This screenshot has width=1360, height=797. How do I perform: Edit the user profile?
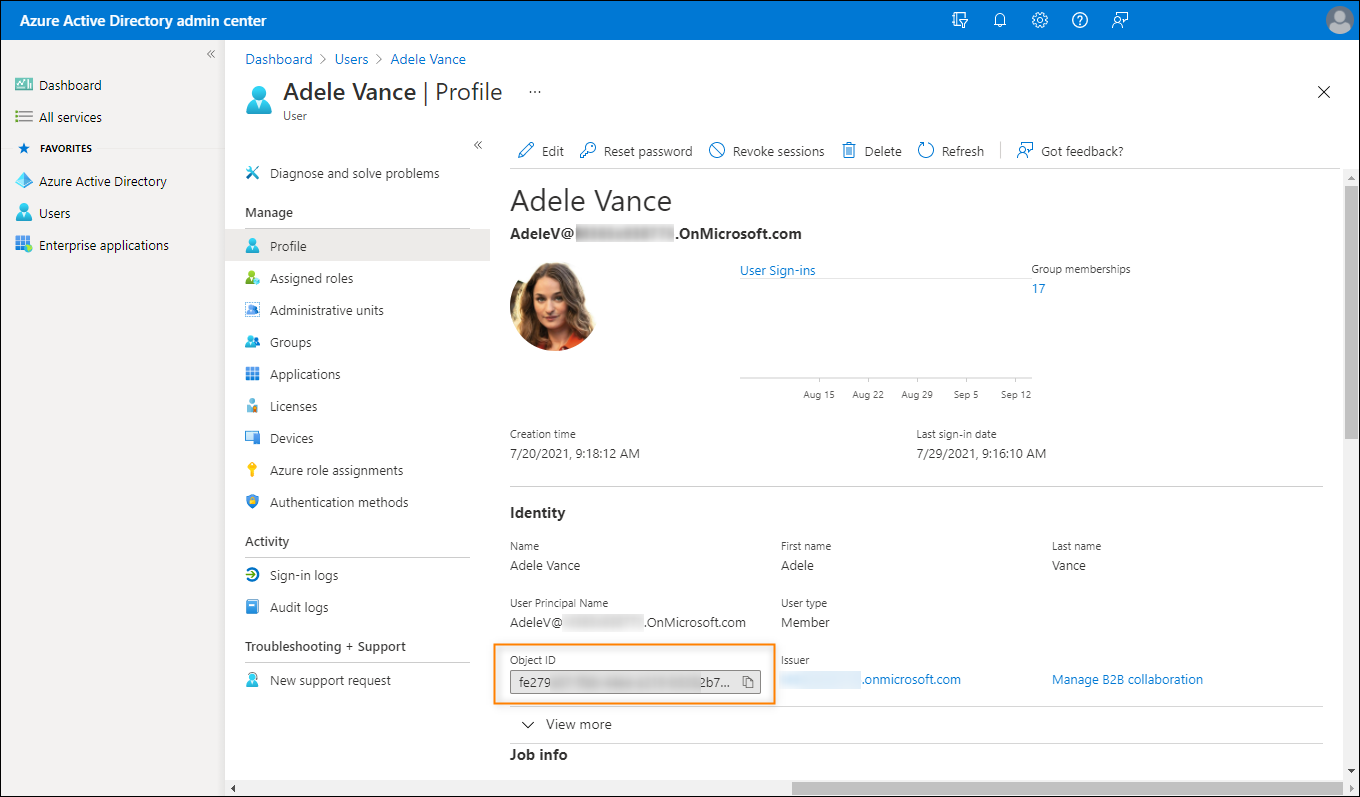pyautogui.click(x=541, y=151)
